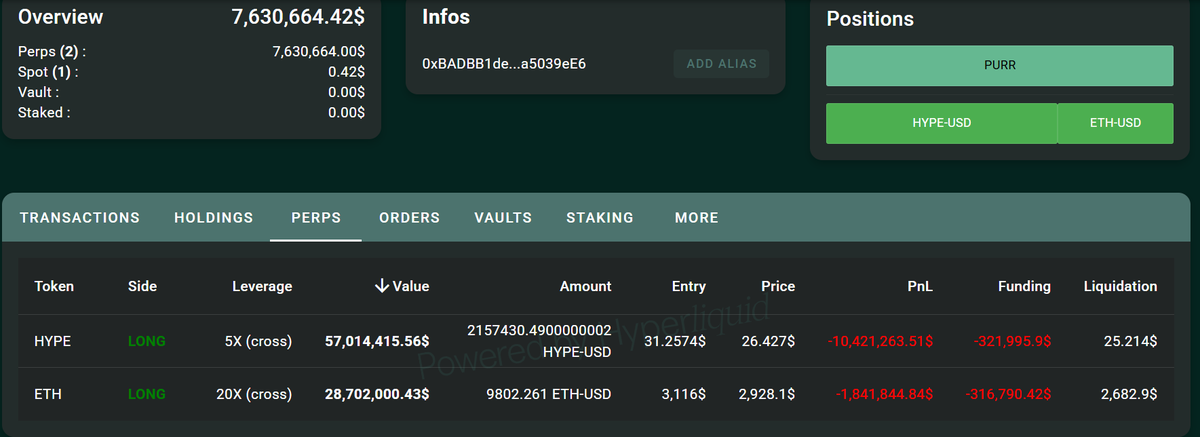Click the sort arrow on Value column
The width and height of the screenshot is (1200, 437).
point(381,286)
